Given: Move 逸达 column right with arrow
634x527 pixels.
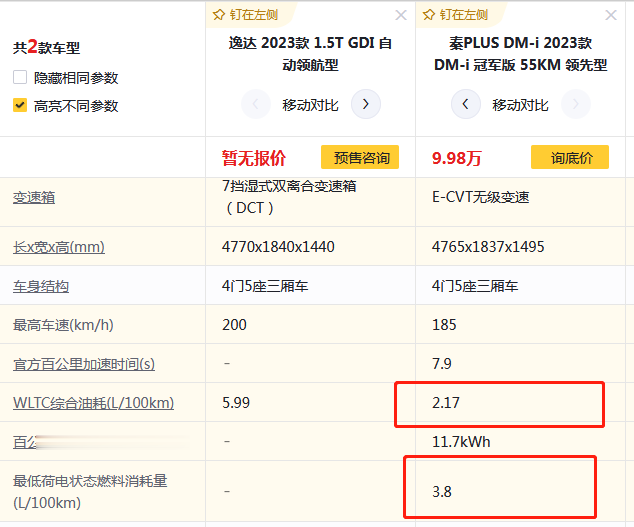Looking at the screenshot, I should click(366, 104).
